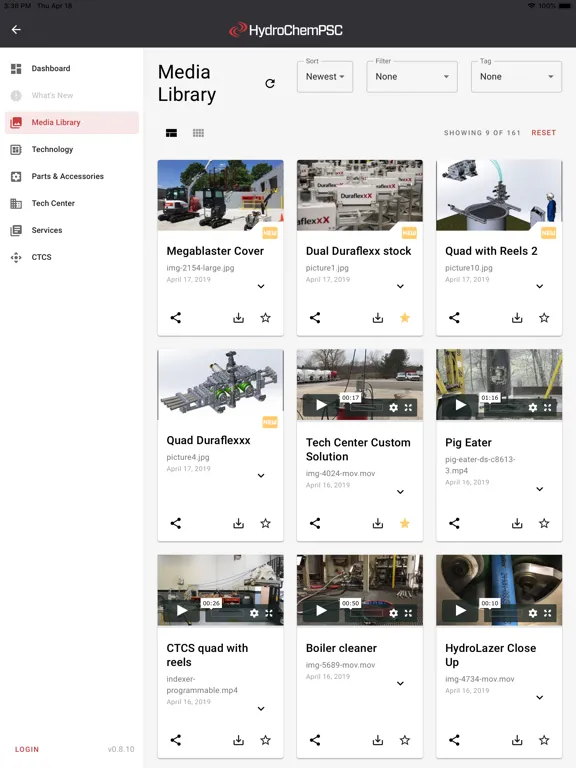This screenshot has height=768, width=576.
Task: Open the Sort dropdown set to Newest
Action: tap(325, 76)
